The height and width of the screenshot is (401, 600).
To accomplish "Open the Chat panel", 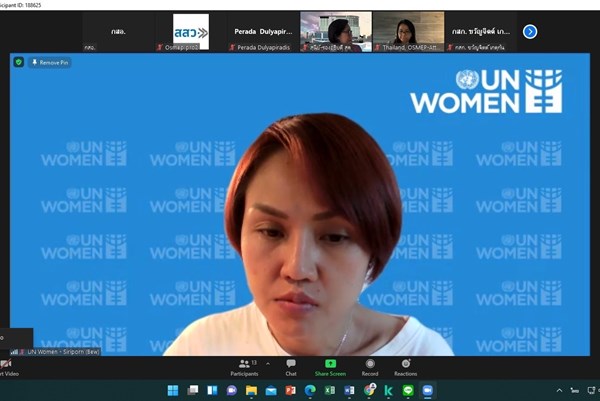I will [x=291, y=368].
